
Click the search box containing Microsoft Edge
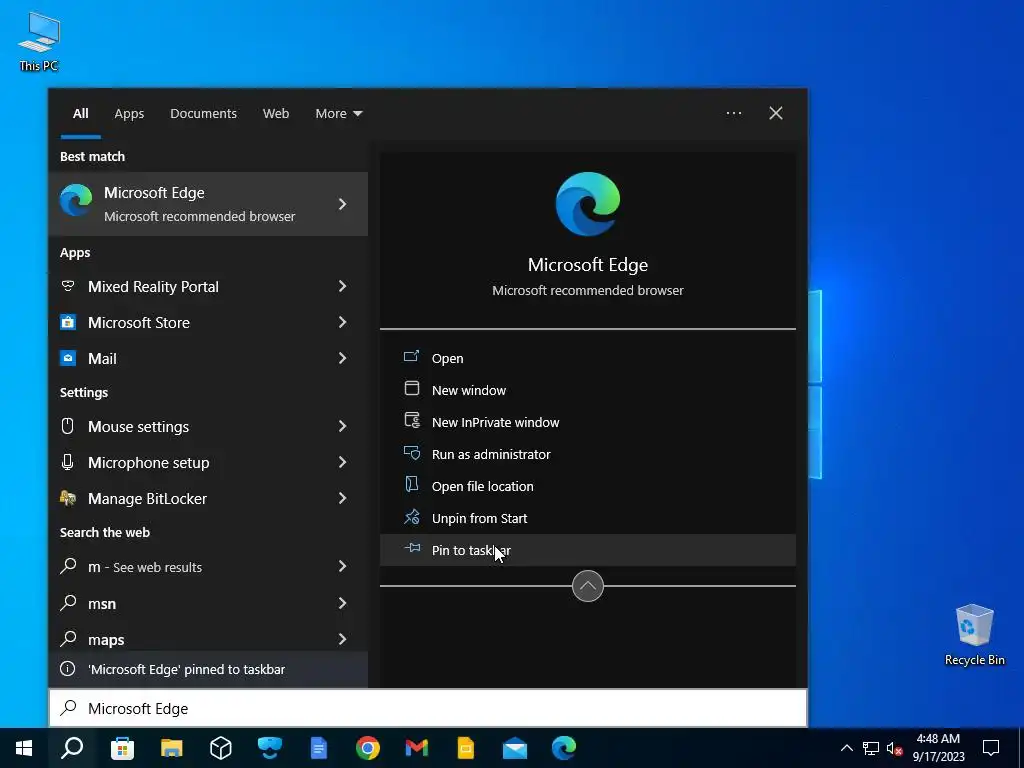click(428, 708)
